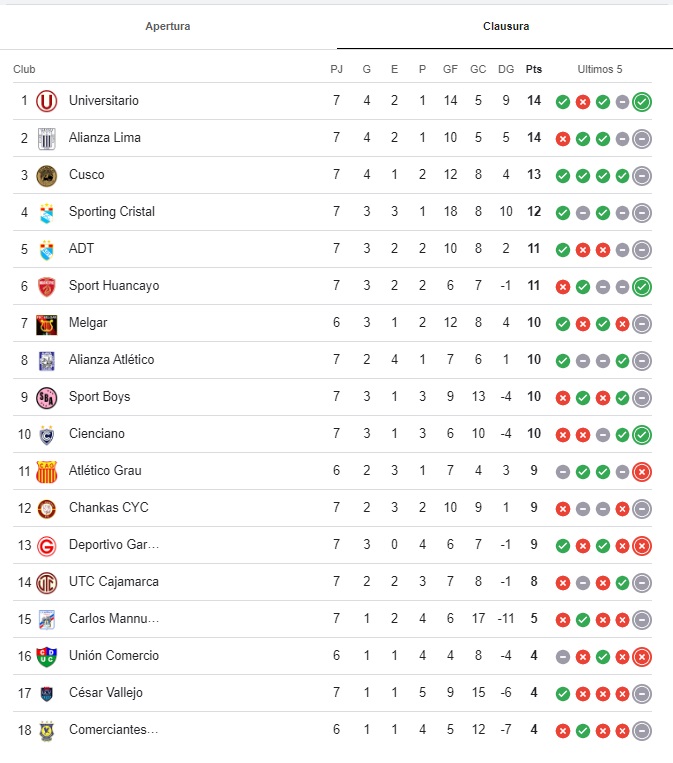Click the Melgar team logo
Screen dimensions: 673x763
pos(46,323)
